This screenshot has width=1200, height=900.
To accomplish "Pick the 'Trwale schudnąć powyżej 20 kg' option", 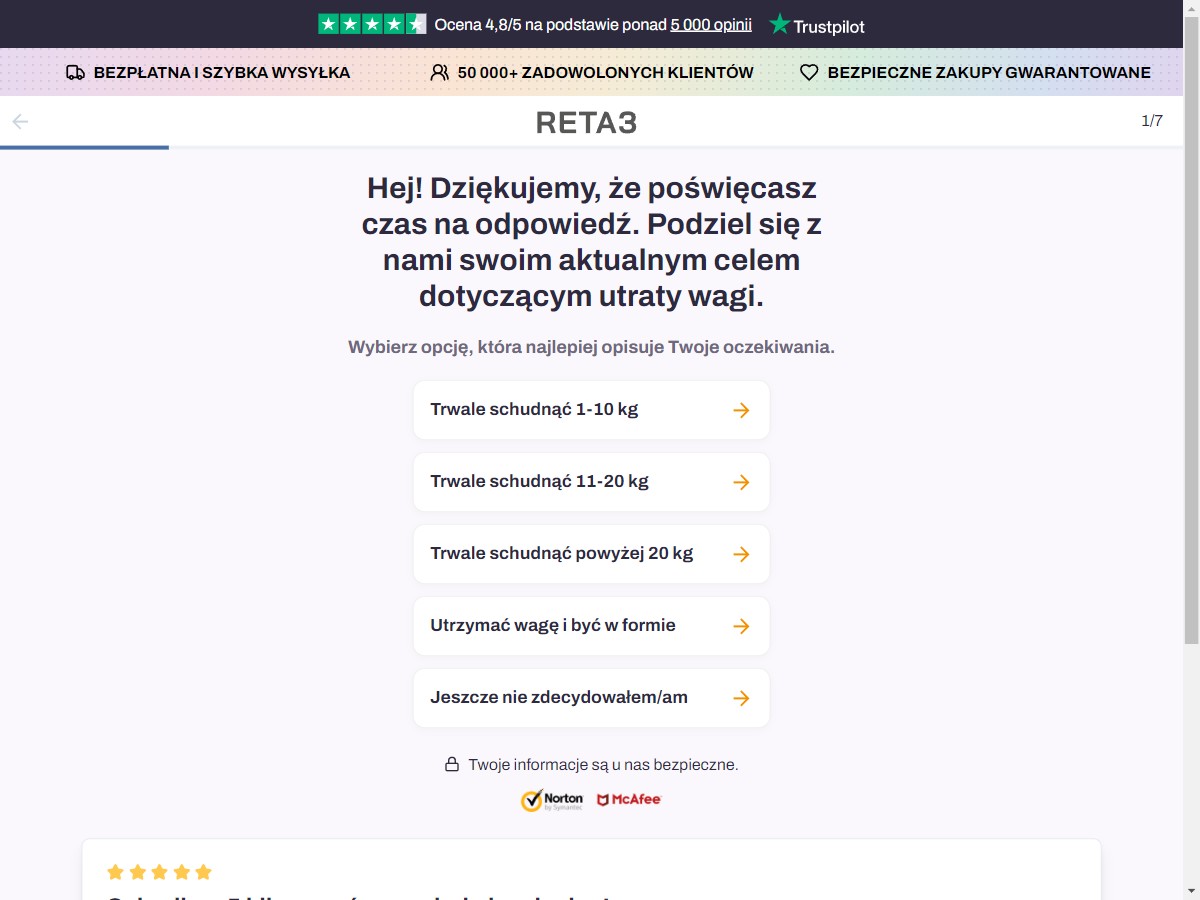I will click(591, 554).
